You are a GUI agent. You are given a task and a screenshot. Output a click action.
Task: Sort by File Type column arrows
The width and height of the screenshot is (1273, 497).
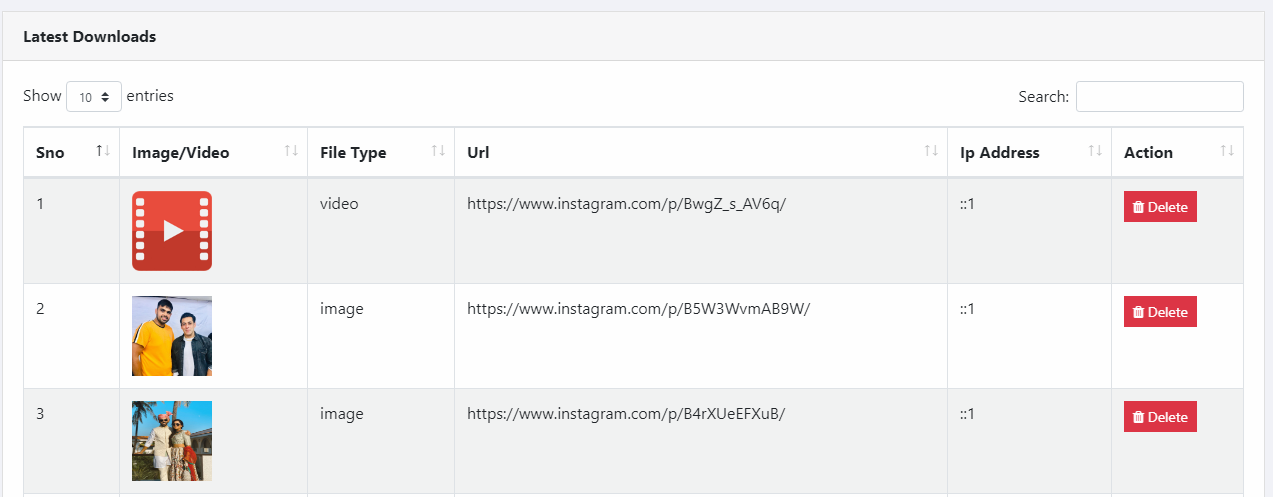coord(438,151)
